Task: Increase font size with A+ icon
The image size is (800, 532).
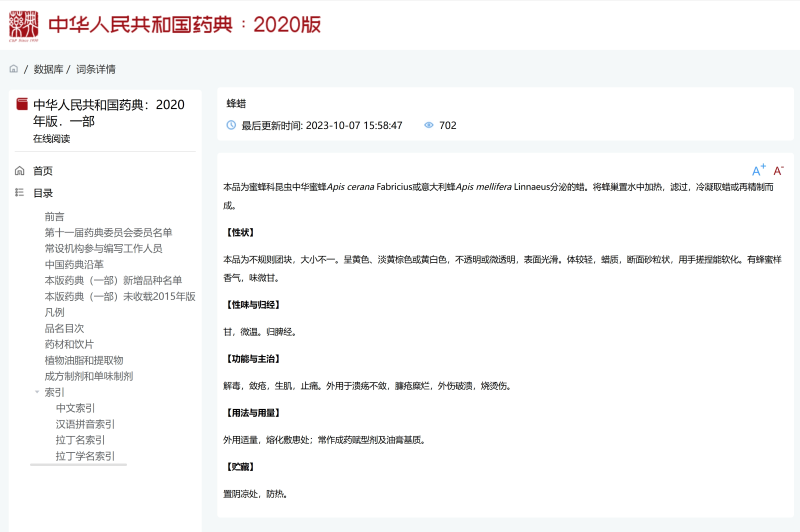Action: [x=759, y=170]
